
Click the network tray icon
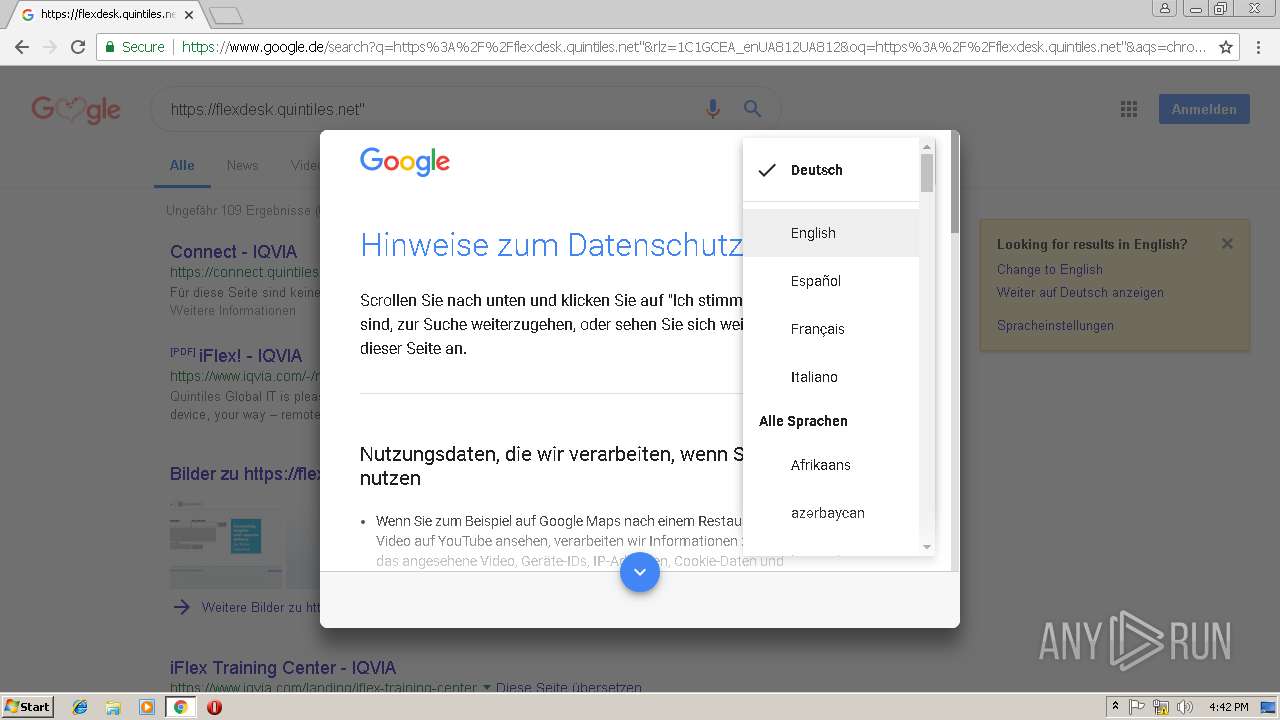(x=1161, y=707)
